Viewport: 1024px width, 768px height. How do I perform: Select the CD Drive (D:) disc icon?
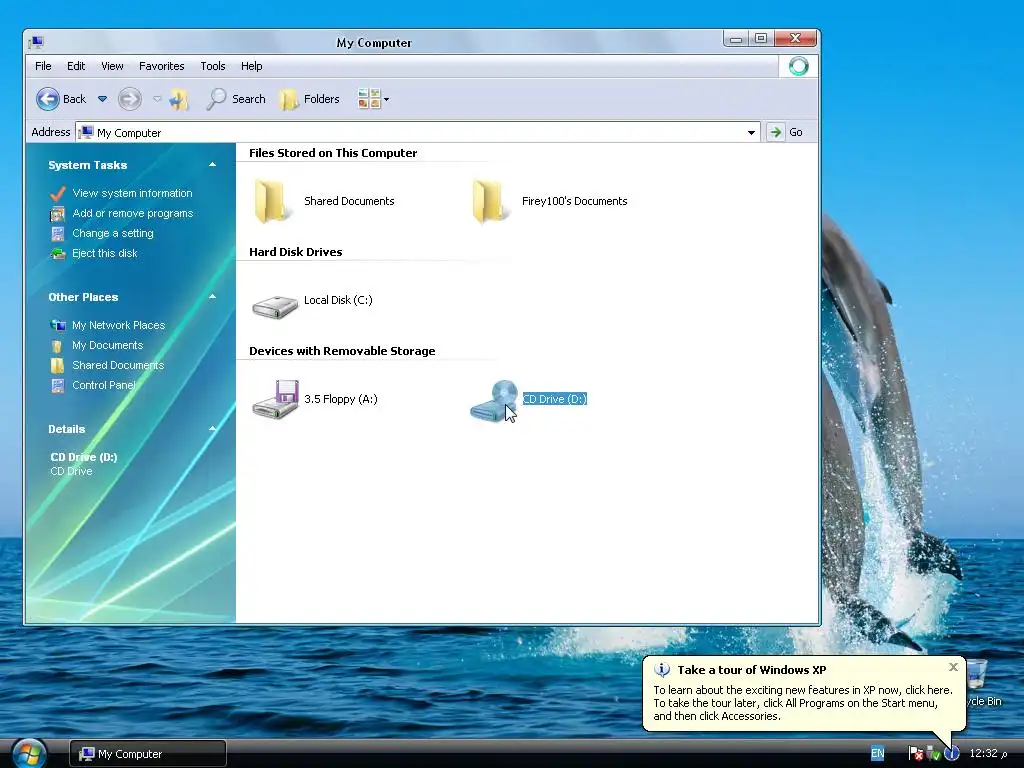point(494,400)
